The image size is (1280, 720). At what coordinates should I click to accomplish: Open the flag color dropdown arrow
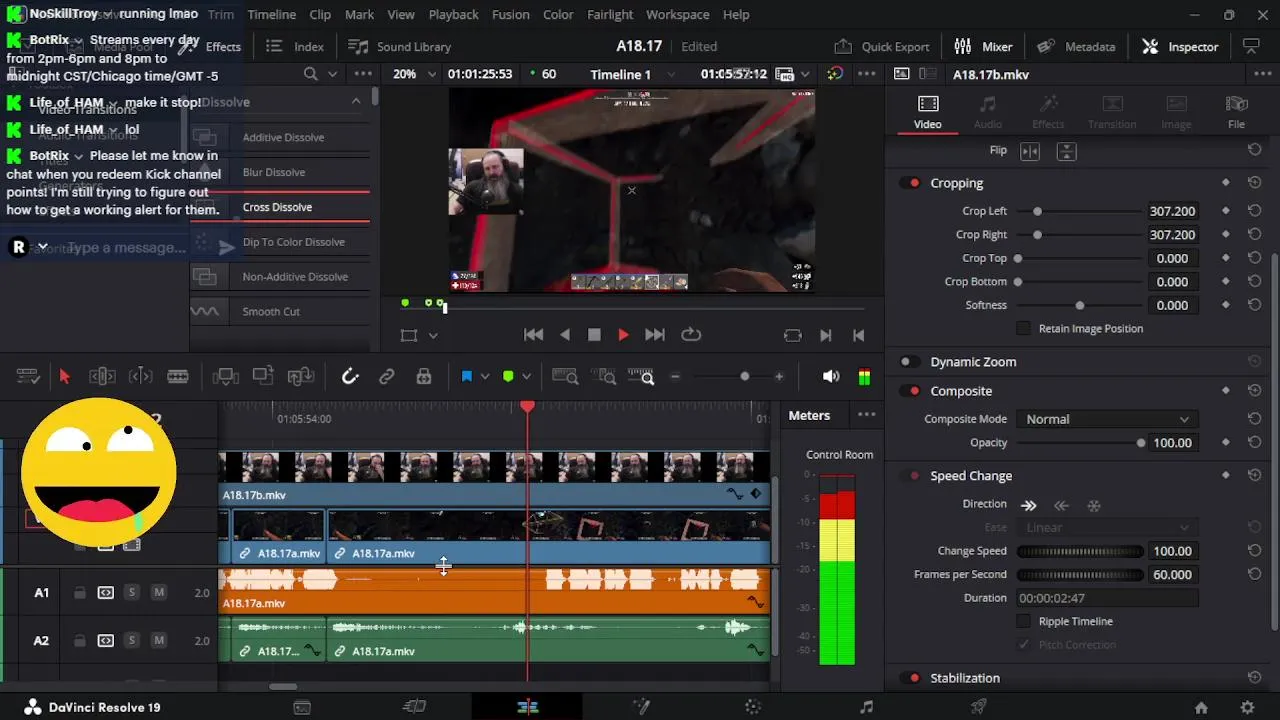point(484,377)
